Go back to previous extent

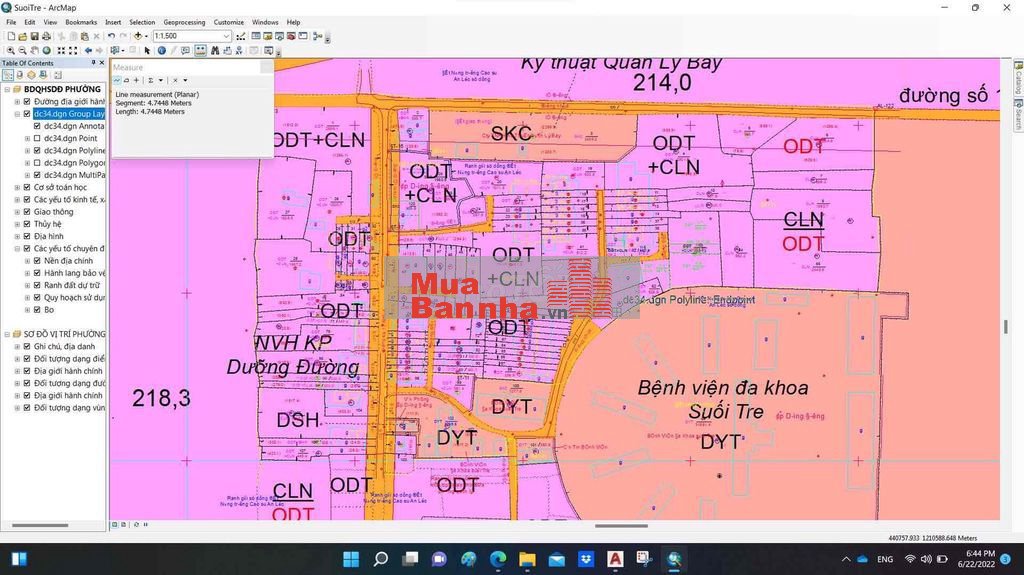[88, 50]
